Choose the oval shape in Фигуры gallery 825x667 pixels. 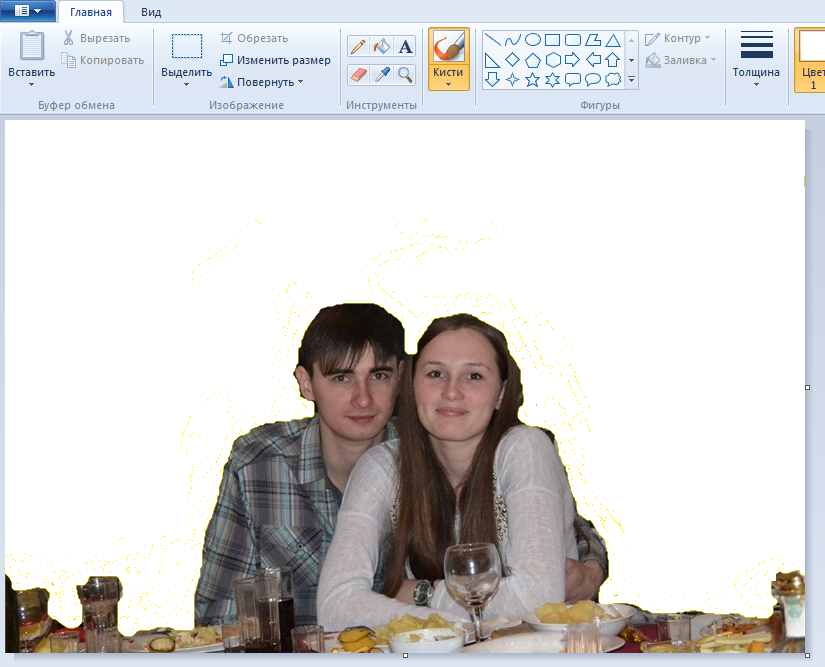point(533,40)
